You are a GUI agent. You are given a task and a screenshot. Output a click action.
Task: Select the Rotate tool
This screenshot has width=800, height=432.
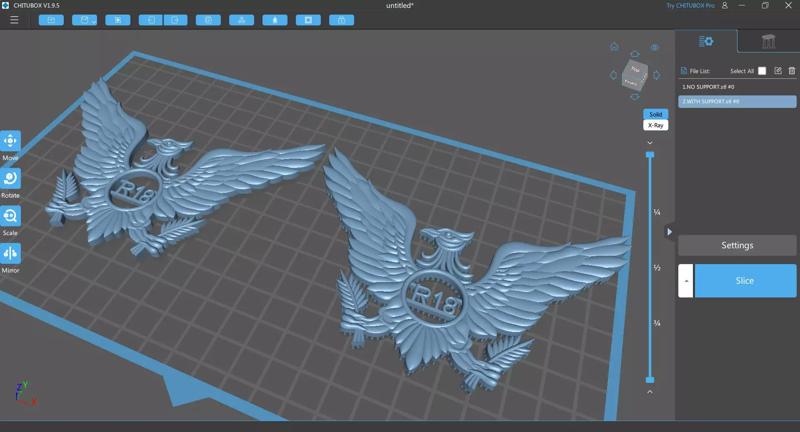10,179
